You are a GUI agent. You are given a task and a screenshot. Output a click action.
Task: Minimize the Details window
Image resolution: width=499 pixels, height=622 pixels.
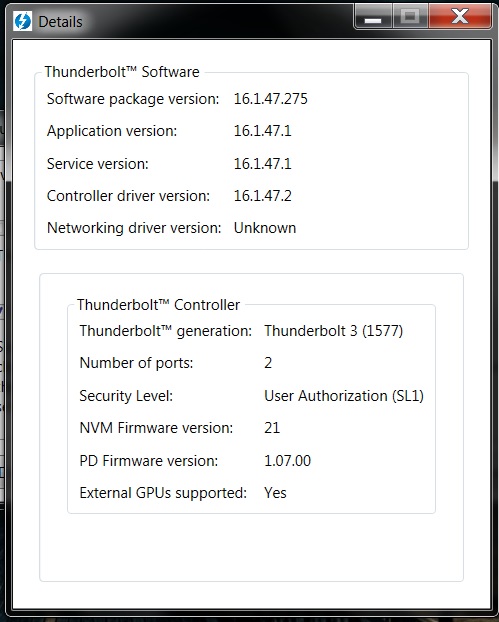[373, 17]
